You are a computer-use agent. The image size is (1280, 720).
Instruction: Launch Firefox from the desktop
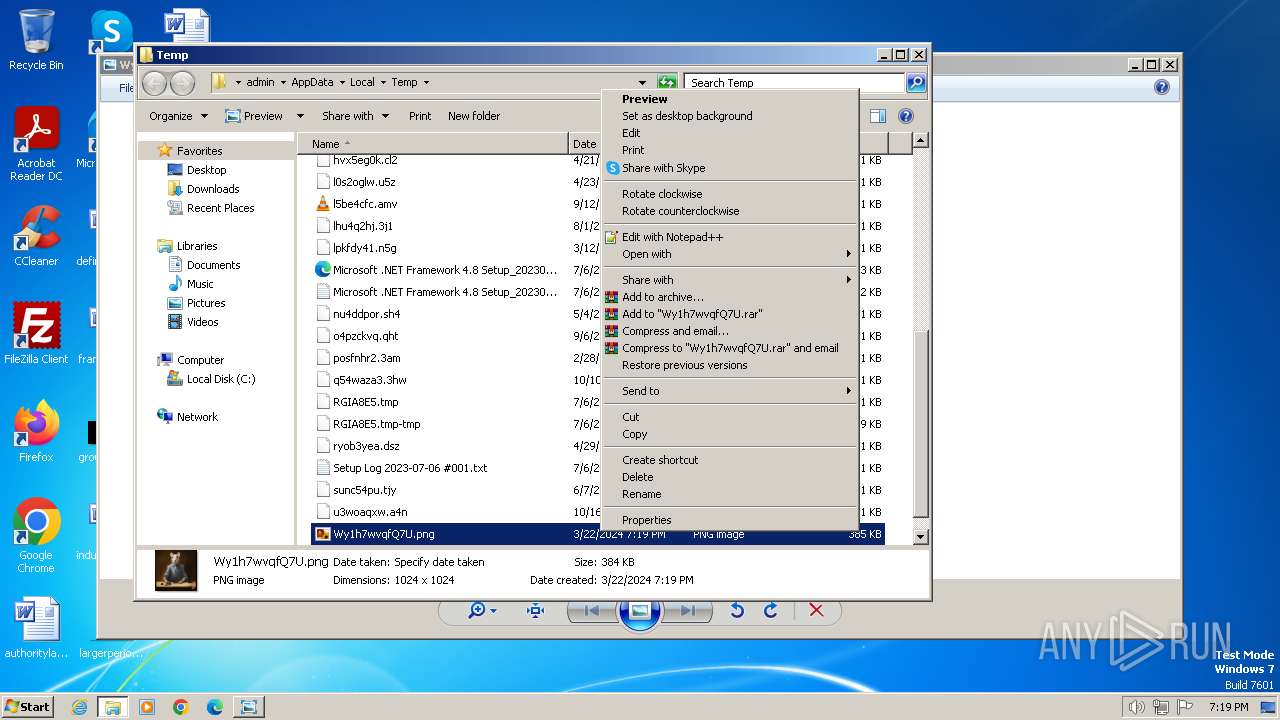[36, 432]
